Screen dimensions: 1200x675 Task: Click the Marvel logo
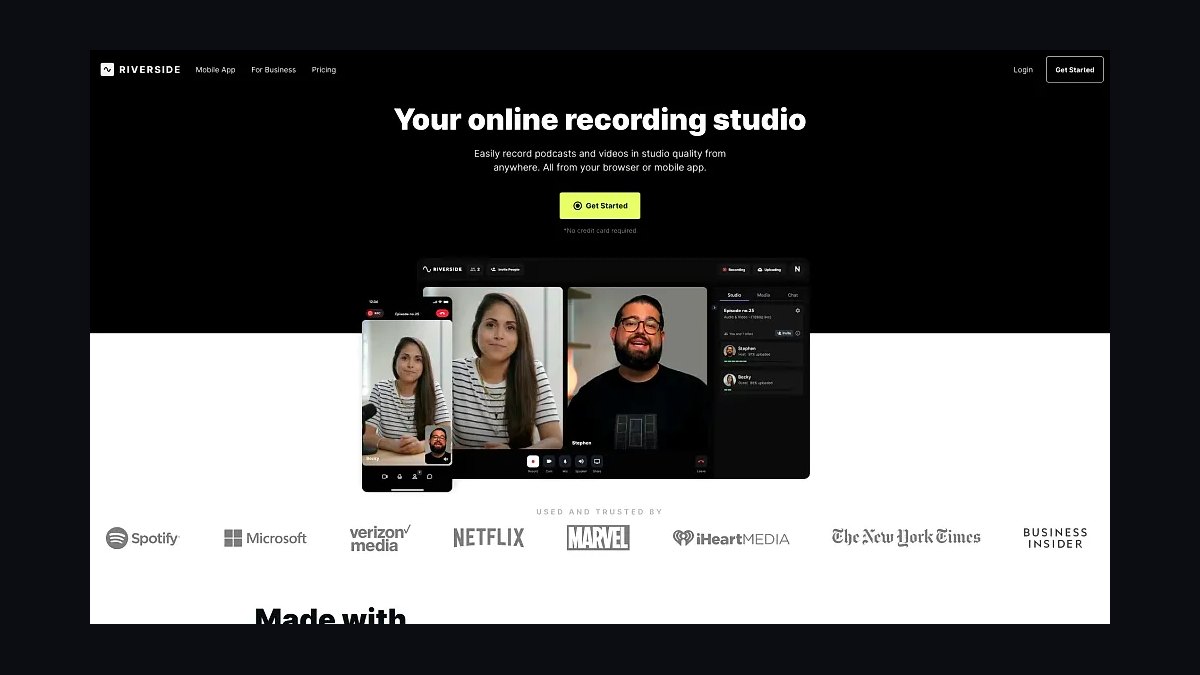[598, 538]
